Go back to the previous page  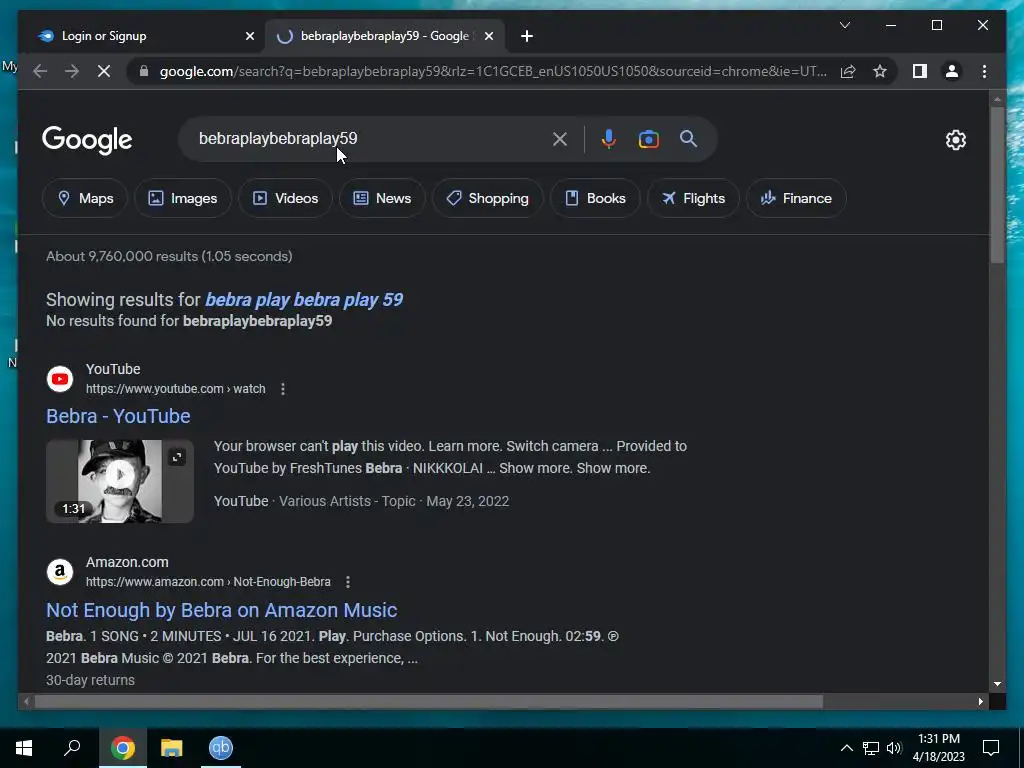(x=40, y=71)
